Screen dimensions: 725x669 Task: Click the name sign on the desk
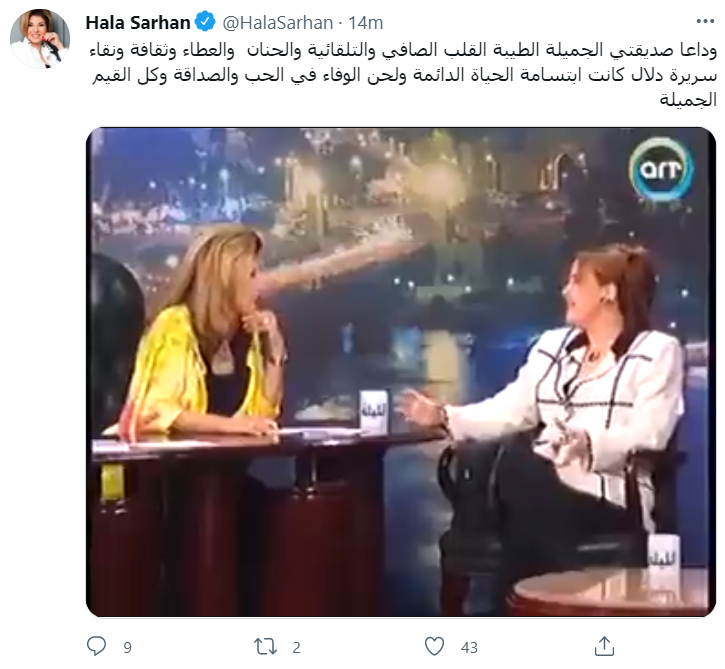373,411
